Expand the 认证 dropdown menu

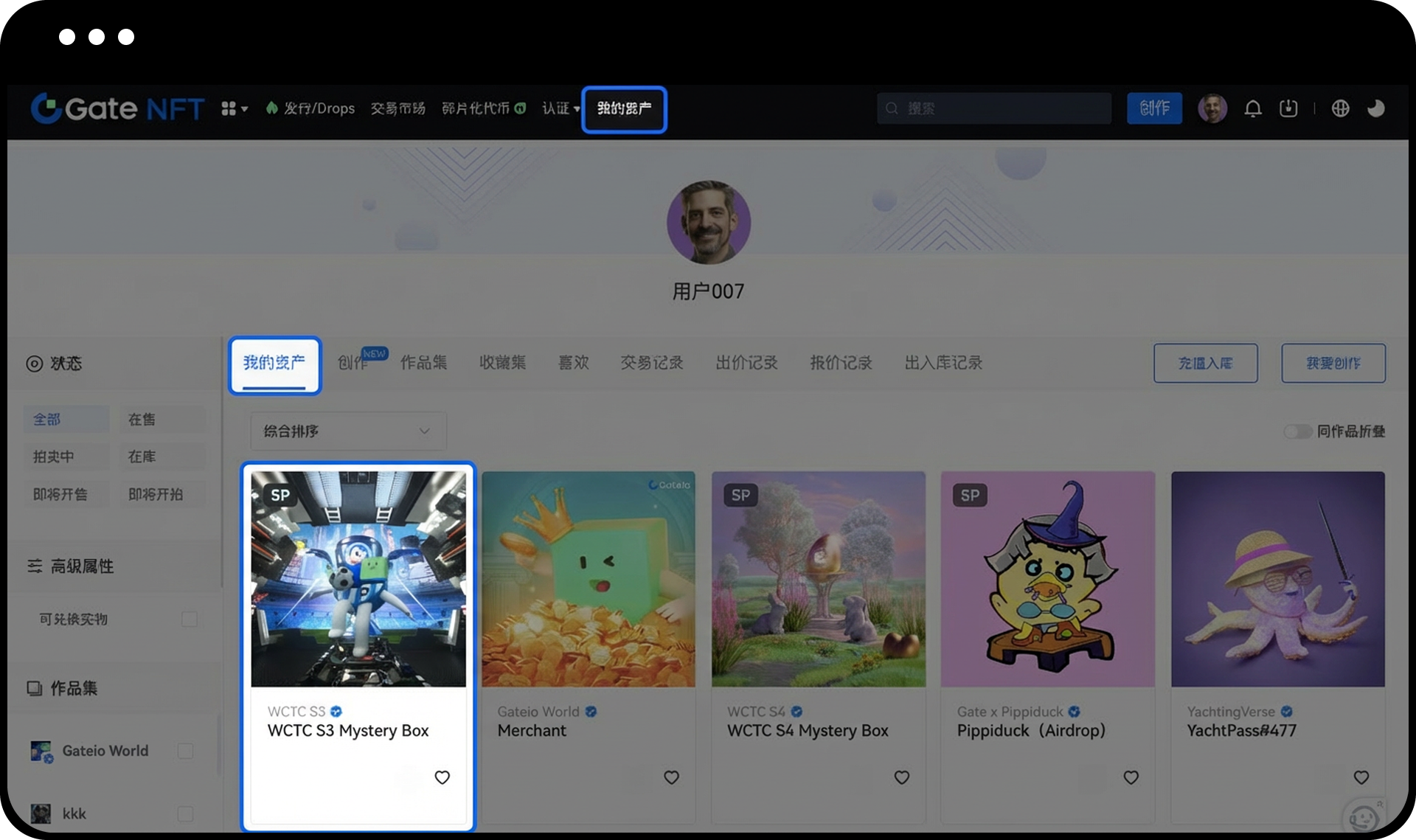click(x=560, y=108)
